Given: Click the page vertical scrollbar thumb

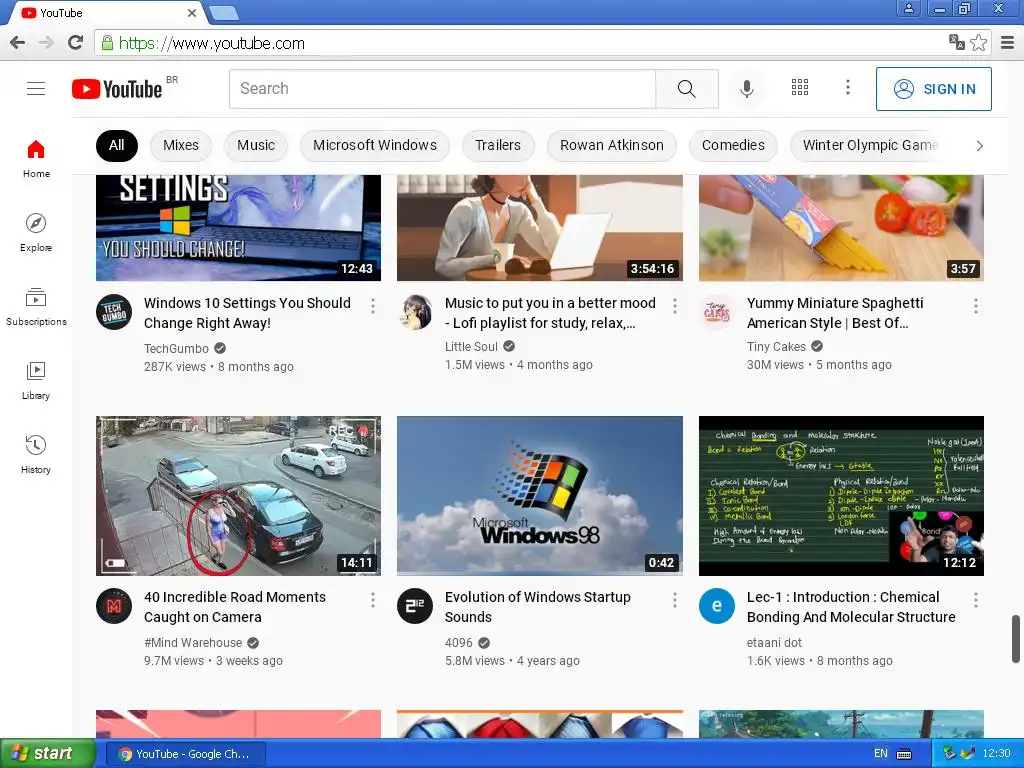Looking at the screenshot, I should coord(1016,638).
